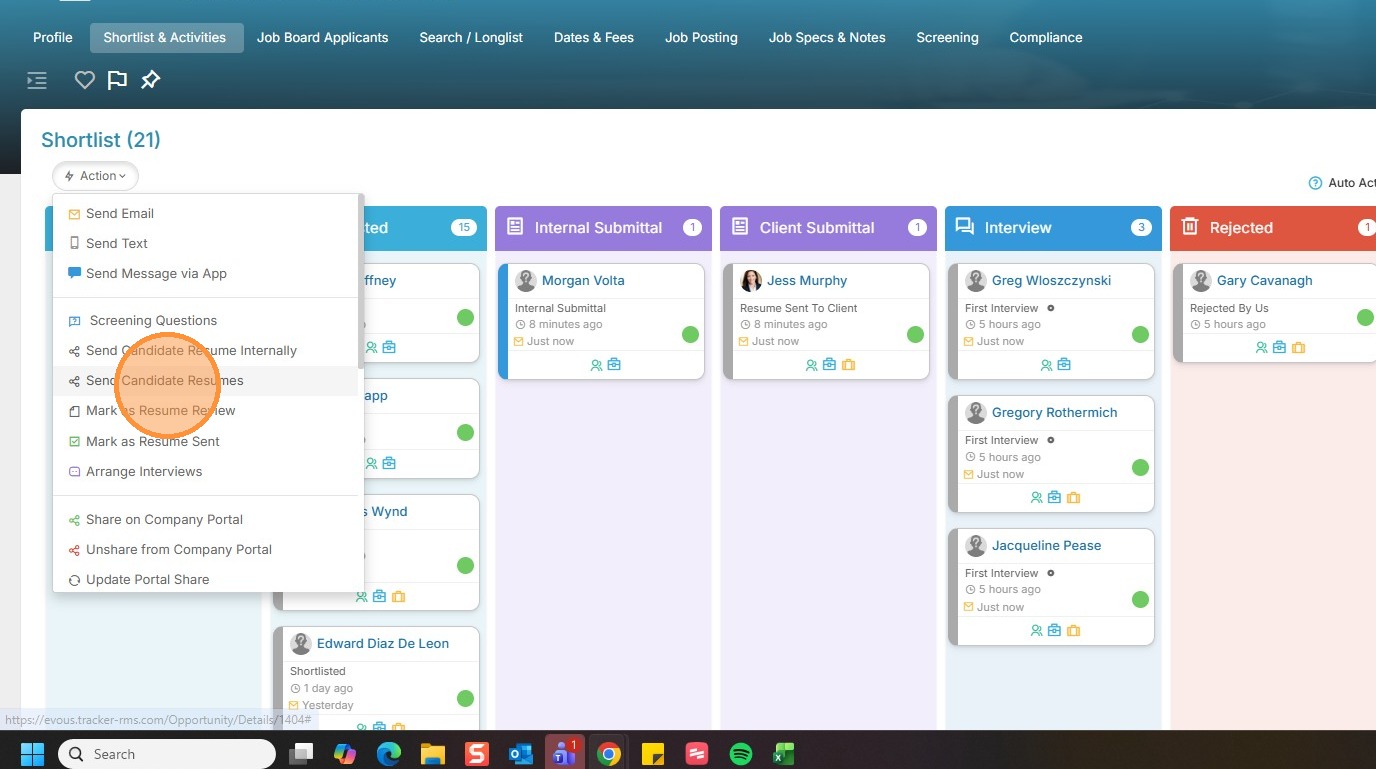Open Microsoft Edge from taskbar

tap(388, 754)
